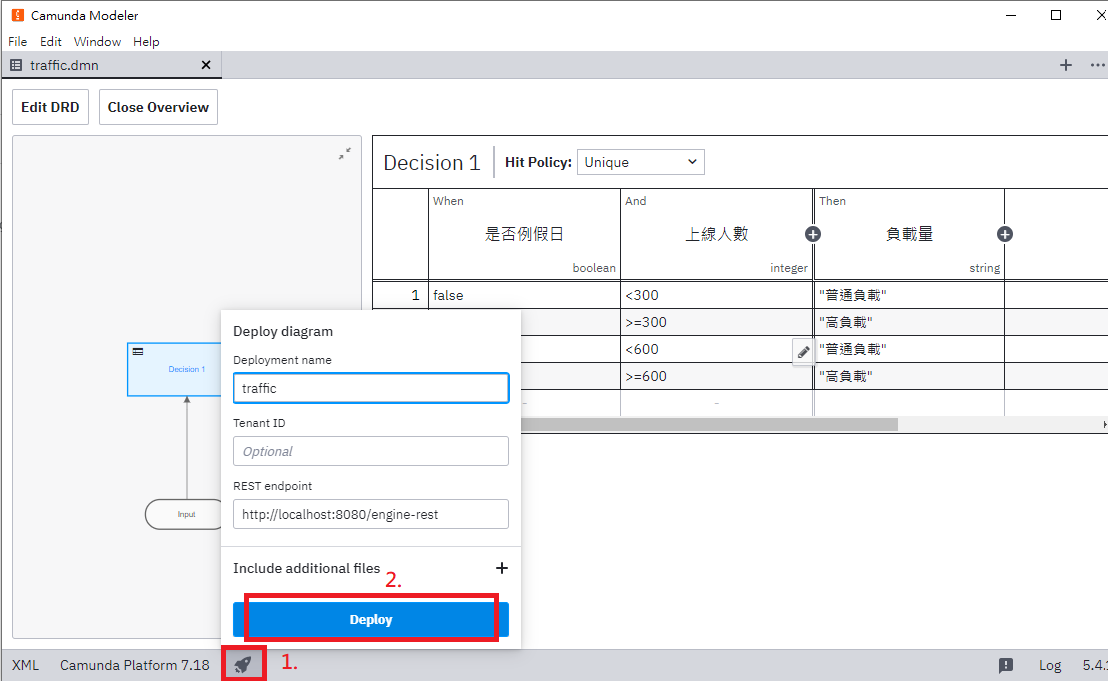Click the rocket deploy icon in status bar
Screen dimensions: 1108x681
[243, 665]
